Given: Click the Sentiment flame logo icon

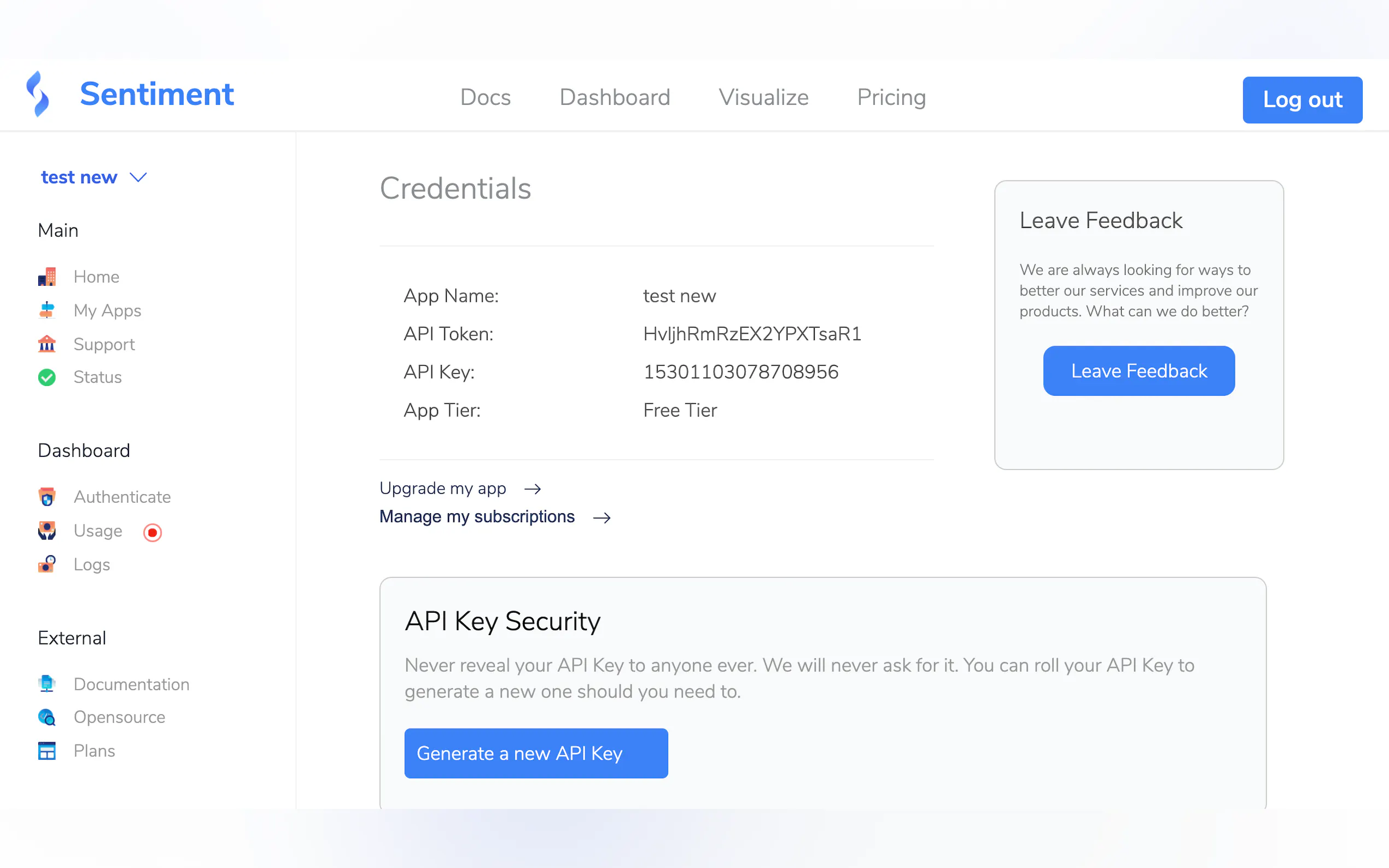Looking at the screenshot, I should coord(38,94).
